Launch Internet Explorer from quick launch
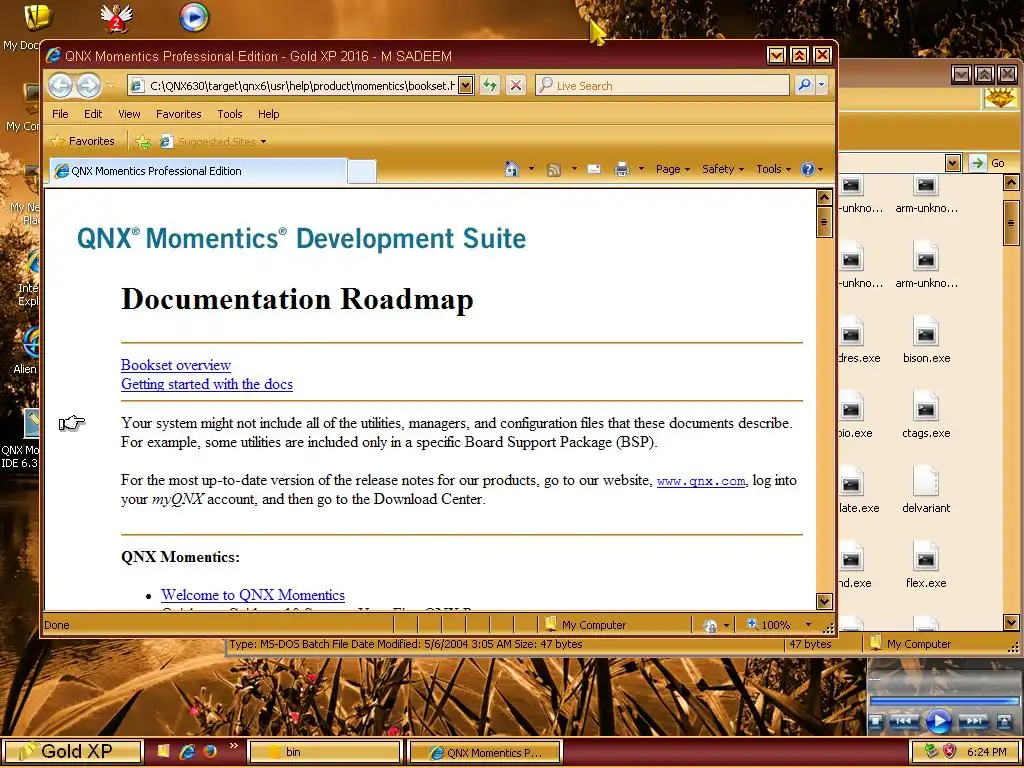Viewport: 1024px width, 768px height. click(x=187, y=752)
